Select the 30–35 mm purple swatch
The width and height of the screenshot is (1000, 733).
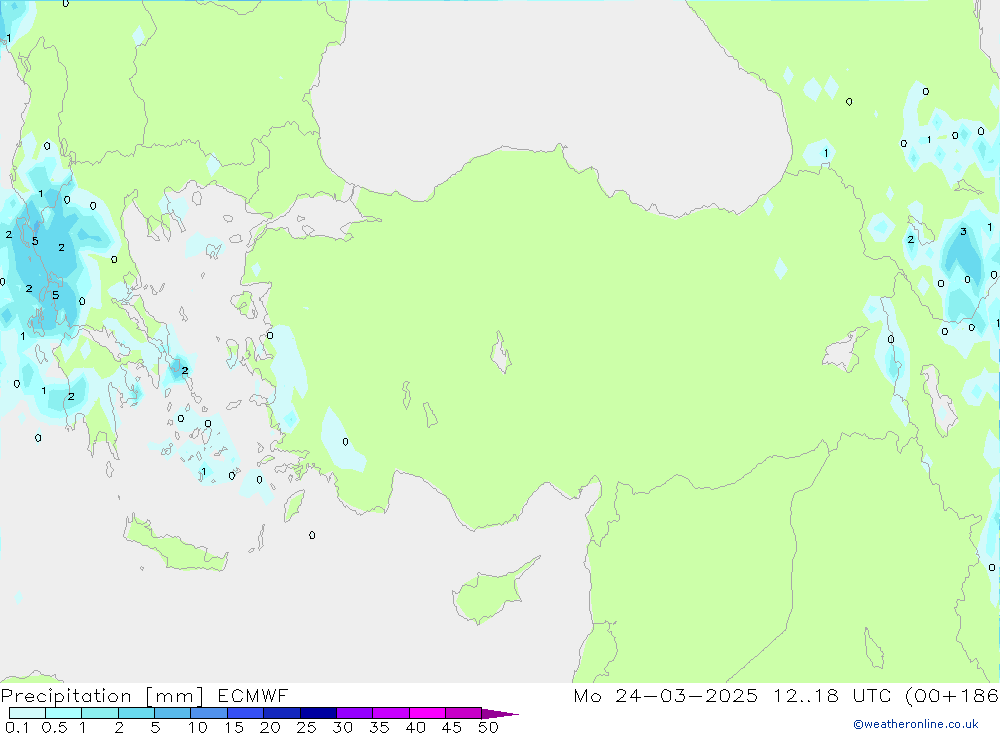354,713
